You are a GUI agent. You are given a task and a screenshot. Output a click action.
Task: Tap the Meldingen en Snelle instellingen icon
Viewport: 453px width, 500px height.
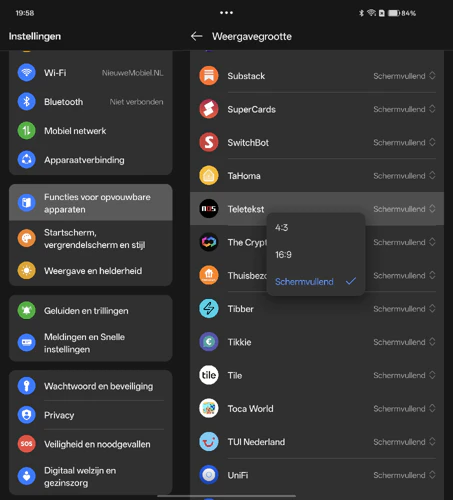coord(27,343)
